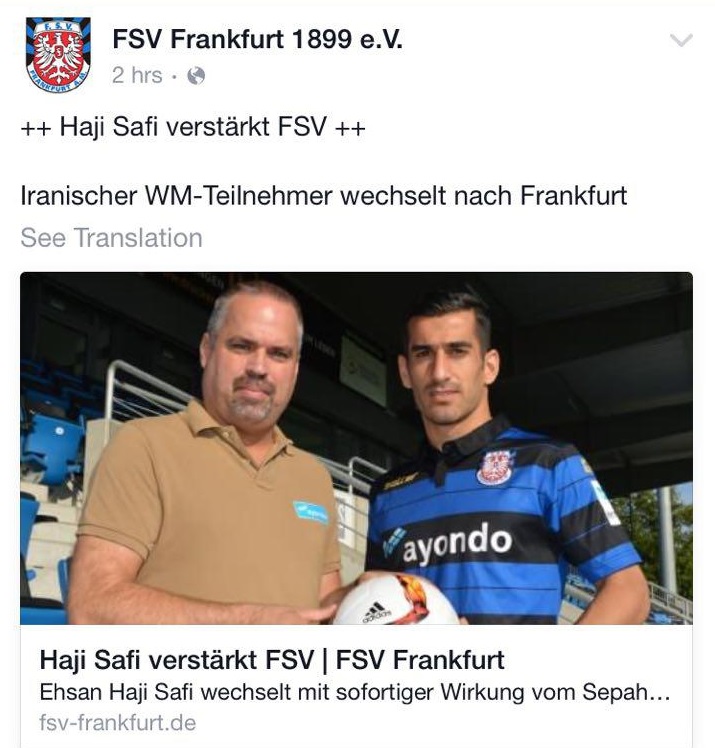Viewport: 715px width, 748px height.
Task: Open the Haji Safi article photo
Action: coord(356,448)
